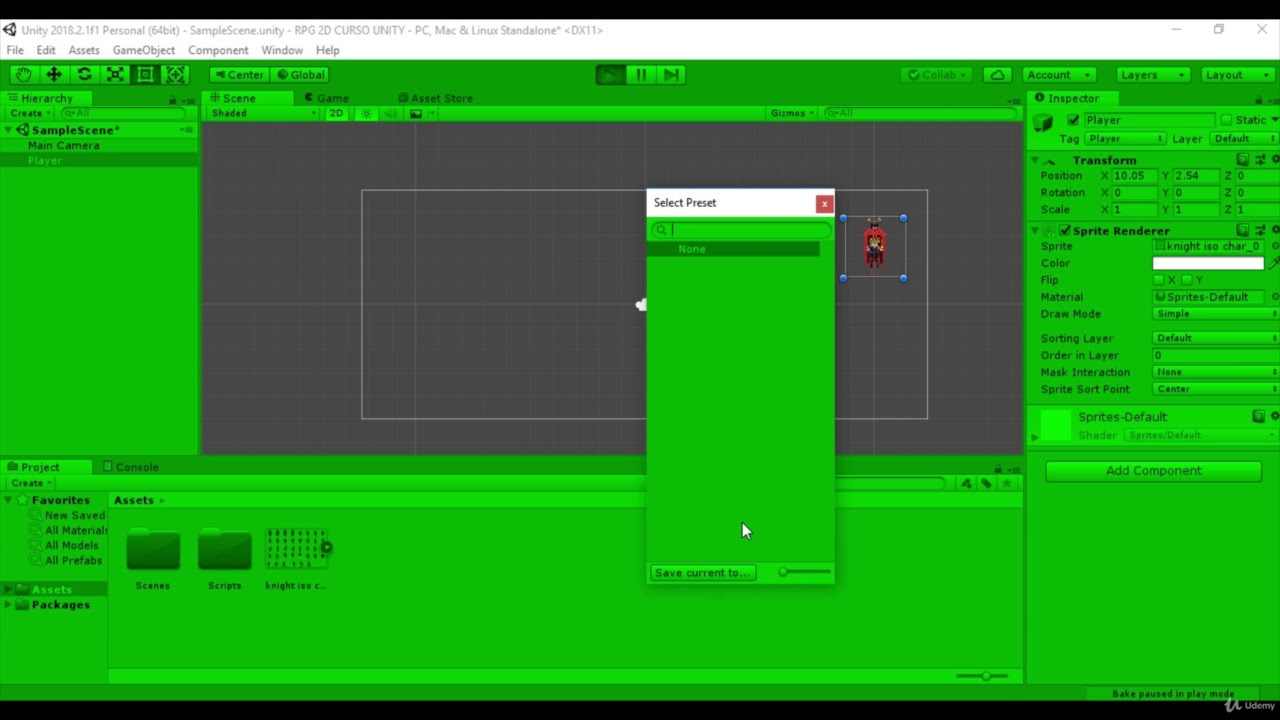Open the Shaded draw mode dropdown

point(264,113)
